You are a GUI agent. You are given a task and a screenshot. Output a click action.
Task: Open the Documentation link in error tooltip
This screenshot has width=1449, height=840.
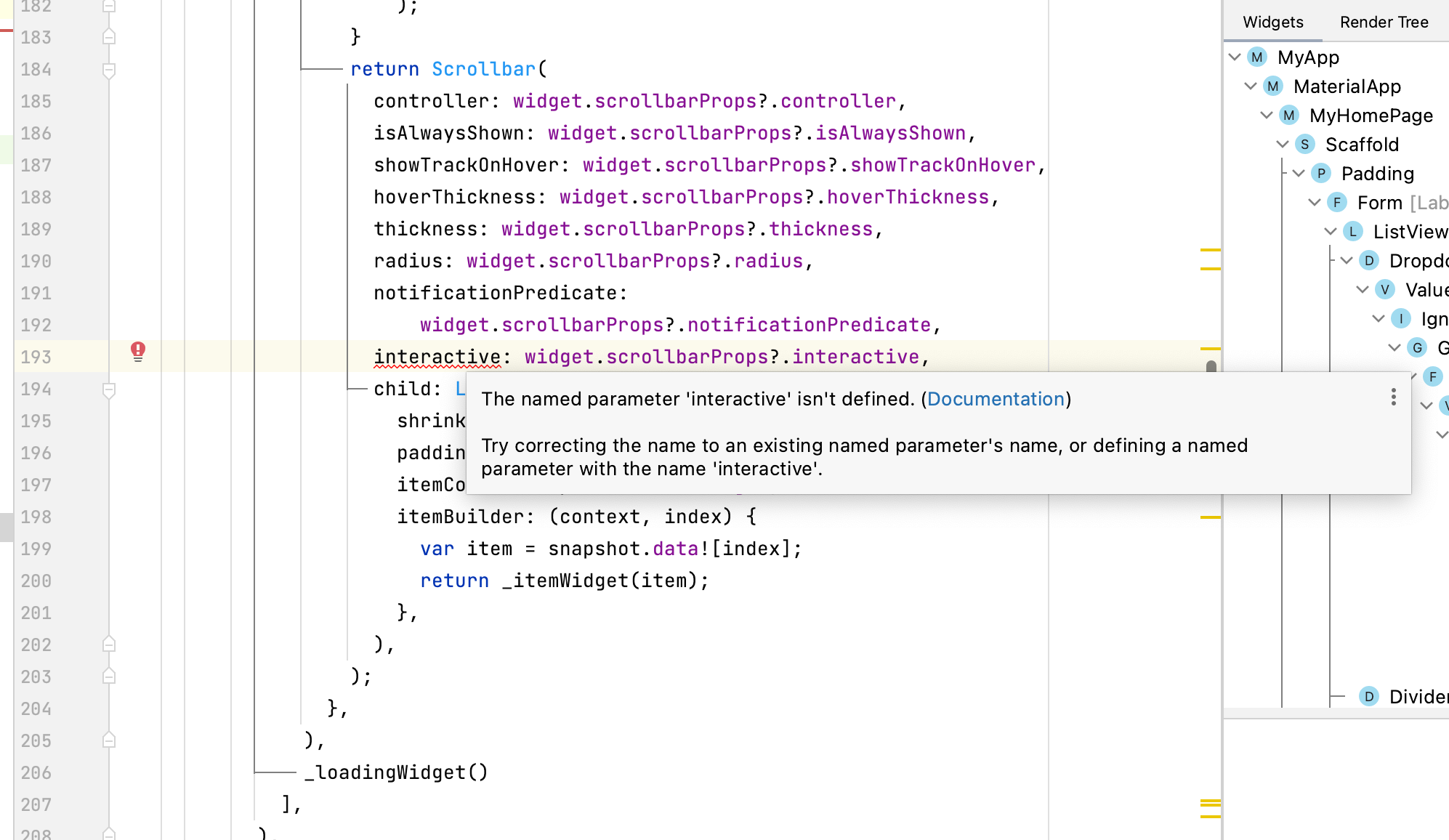(996, 399)
